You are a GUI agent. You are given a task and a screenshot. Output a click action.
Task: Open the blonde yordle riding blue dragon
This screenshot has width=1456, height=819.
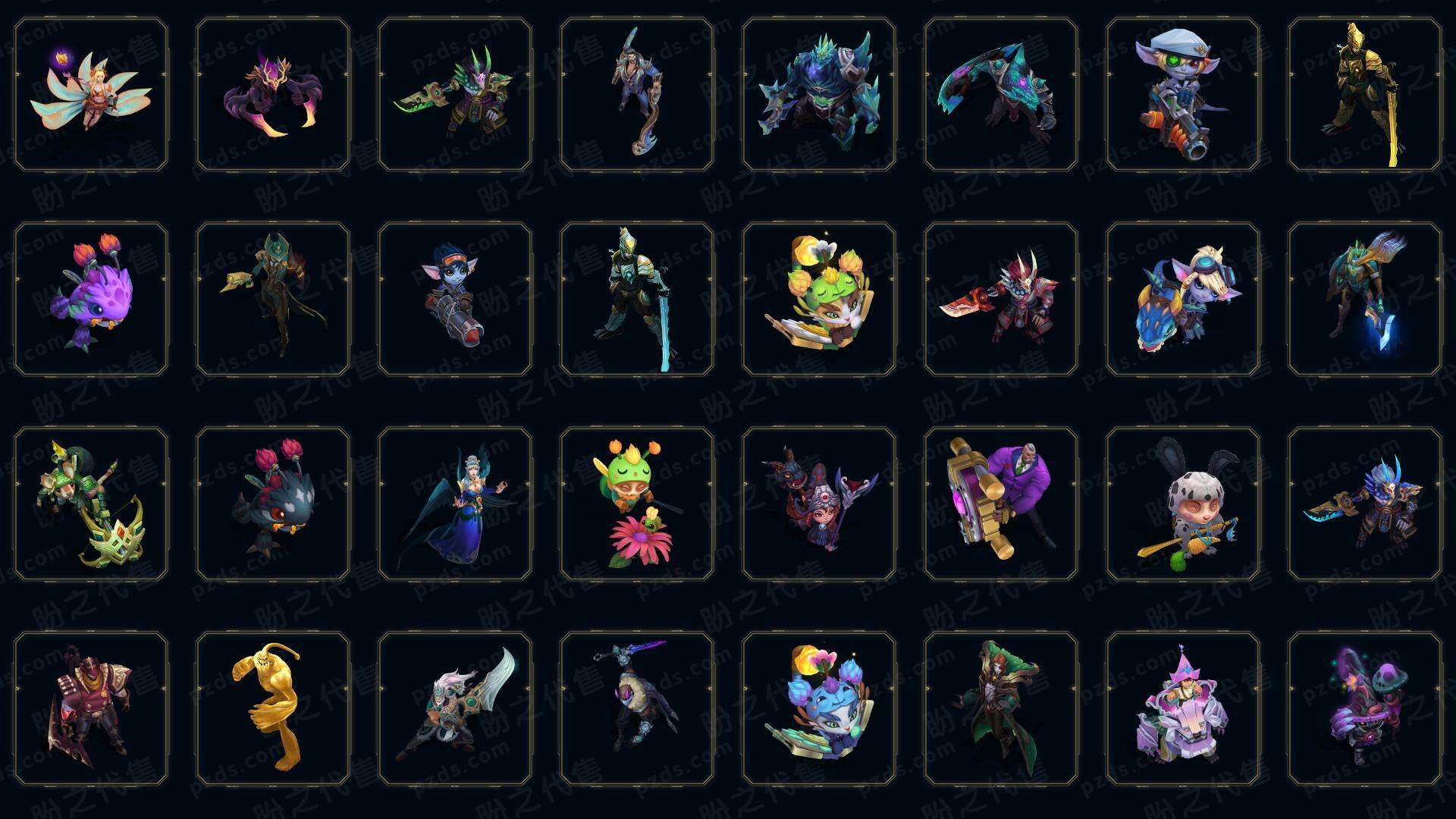pos(1183,299)
